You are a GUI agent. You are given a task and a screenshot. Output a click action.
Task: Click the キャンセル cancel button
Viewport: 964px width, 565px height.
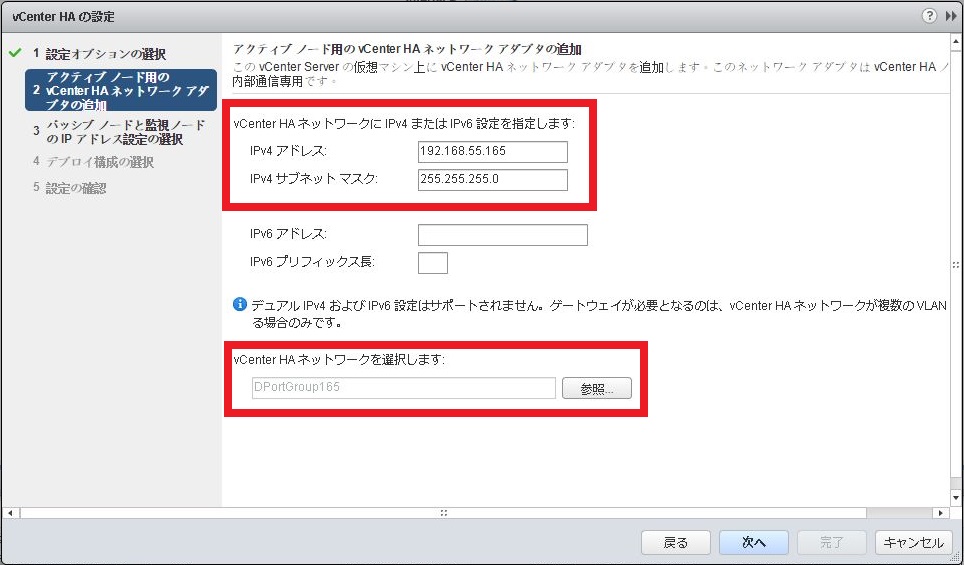tap(913, 542)
